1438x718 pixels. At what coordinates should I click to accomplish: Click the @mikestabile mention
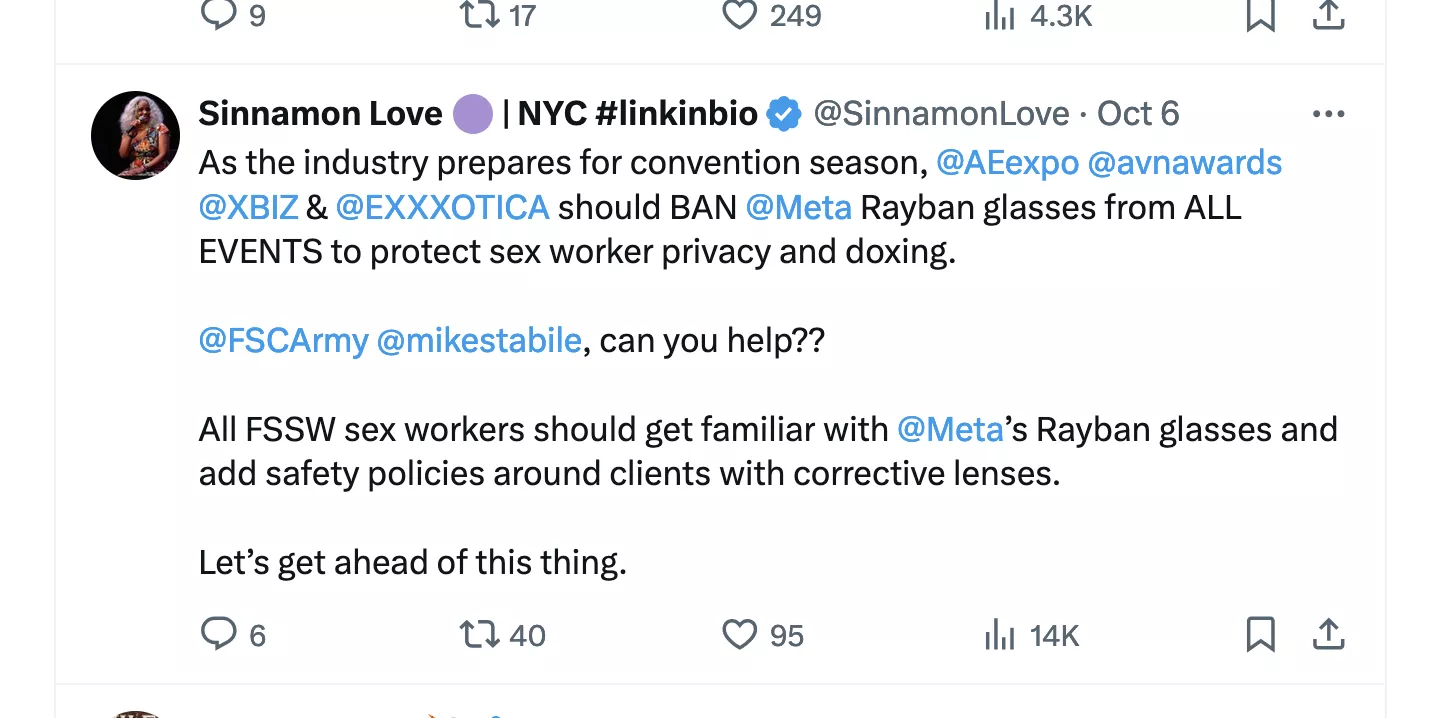pyautogui.click(x=479, y=341)
